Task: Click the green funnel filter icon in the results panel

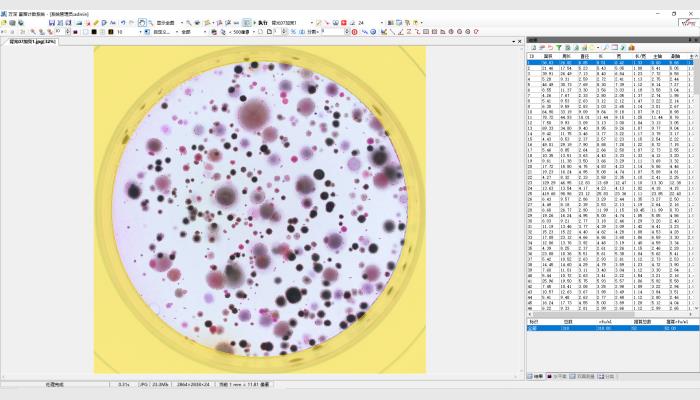Action: click(x=561, y=47)
